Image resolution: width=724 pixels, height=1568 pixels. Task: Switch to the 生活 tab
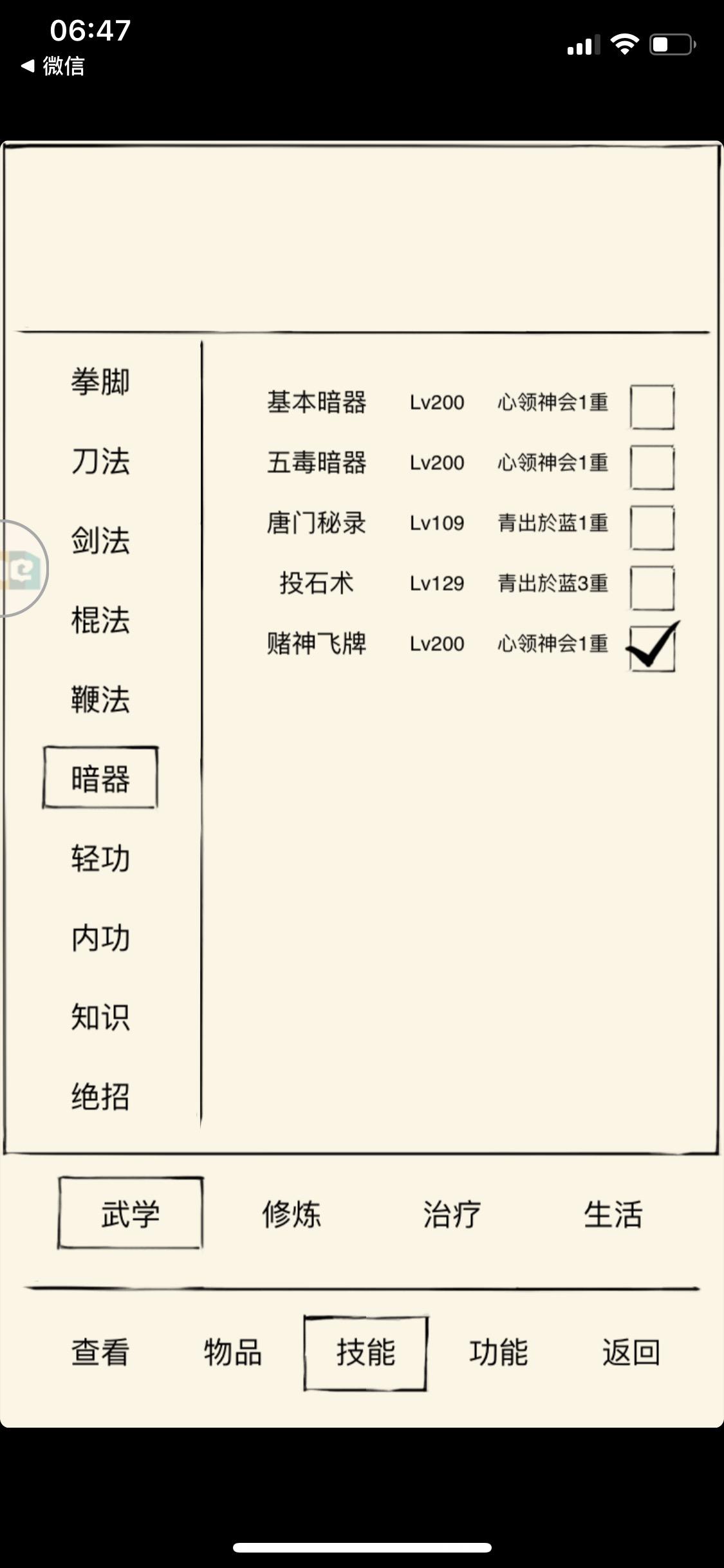coord(613,1214)
